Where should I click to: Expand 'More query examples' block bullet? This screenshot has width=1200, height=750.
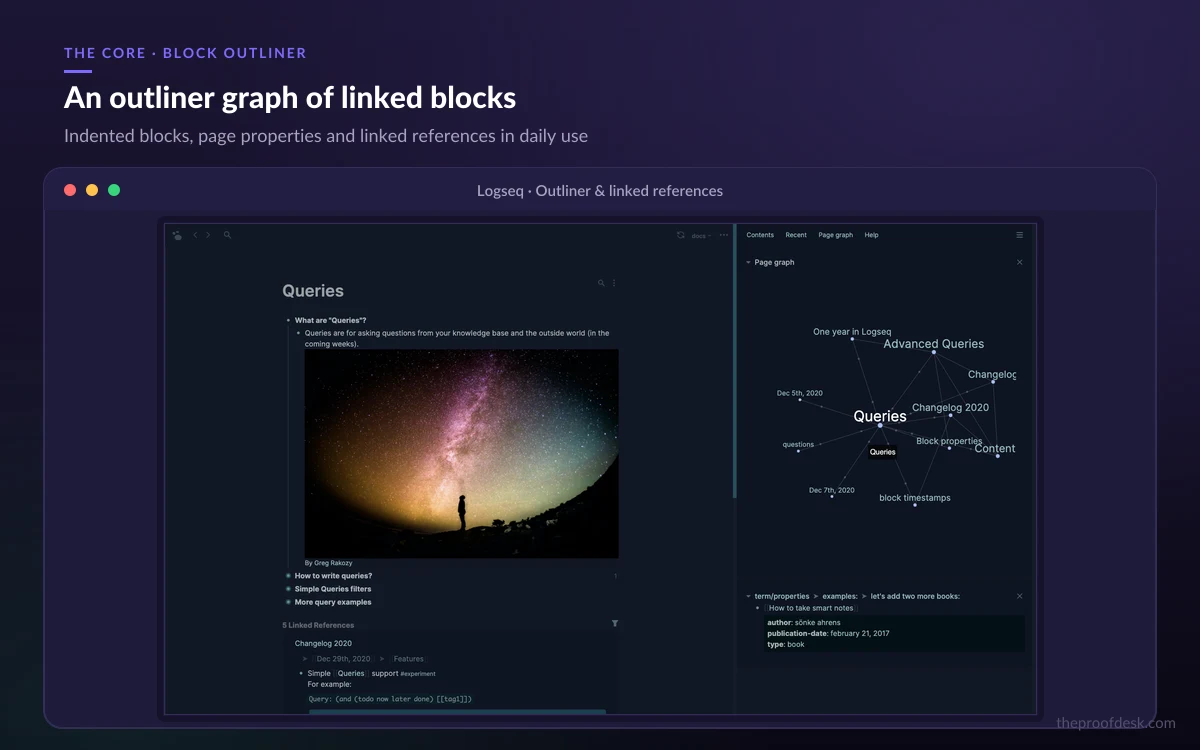[x=288, y=602]
